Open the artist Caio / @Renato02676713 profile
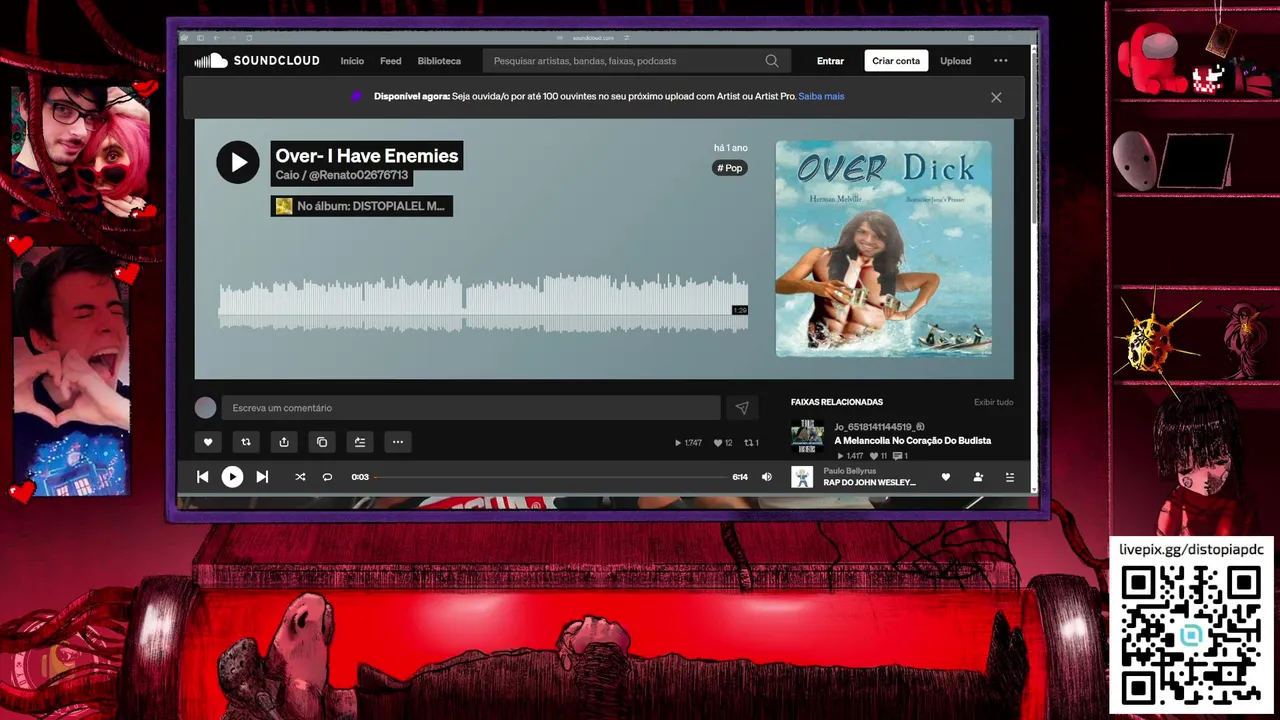 342,175
